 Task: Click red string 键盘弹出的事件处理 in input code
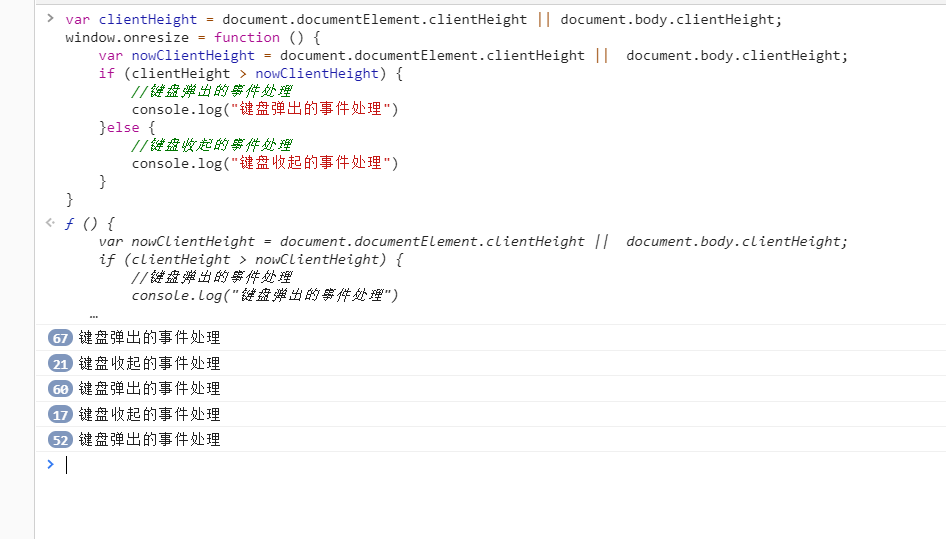tap(311, 109)
